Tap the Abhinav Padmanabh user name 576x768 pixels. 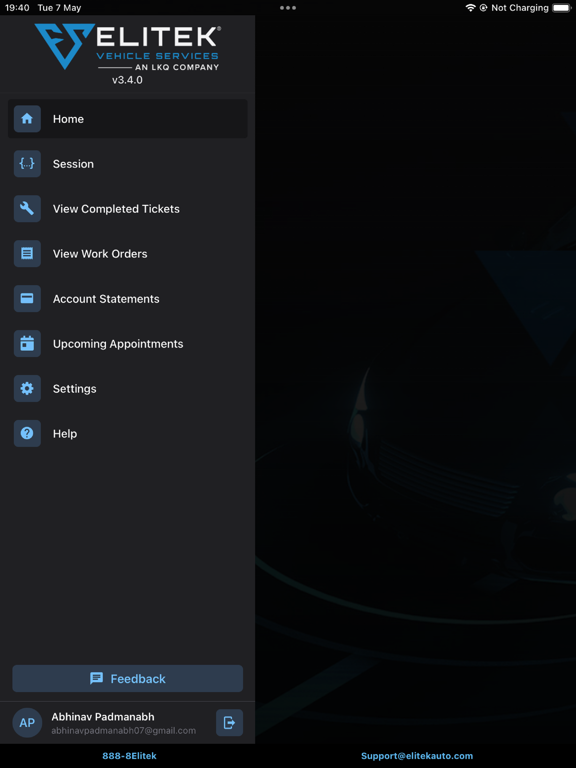tap(103, 717)
